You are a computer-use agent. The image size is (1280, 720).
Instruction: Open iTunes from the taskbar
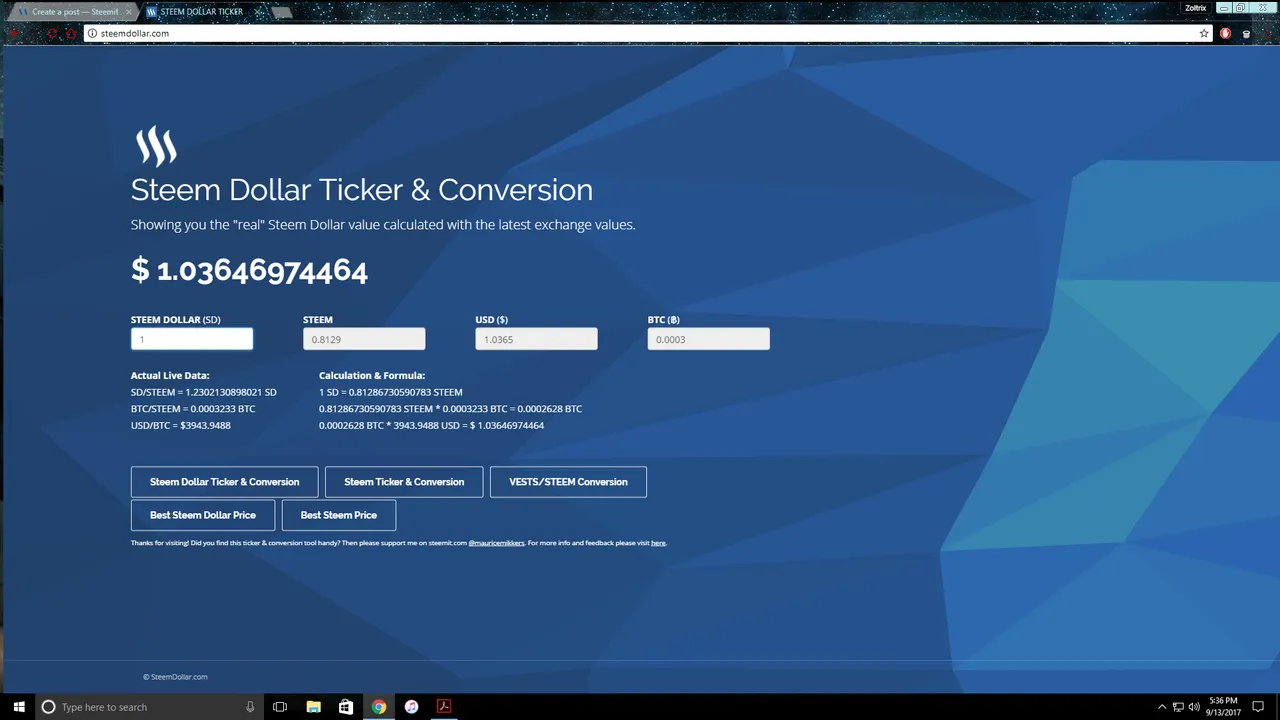click(411, 707)
